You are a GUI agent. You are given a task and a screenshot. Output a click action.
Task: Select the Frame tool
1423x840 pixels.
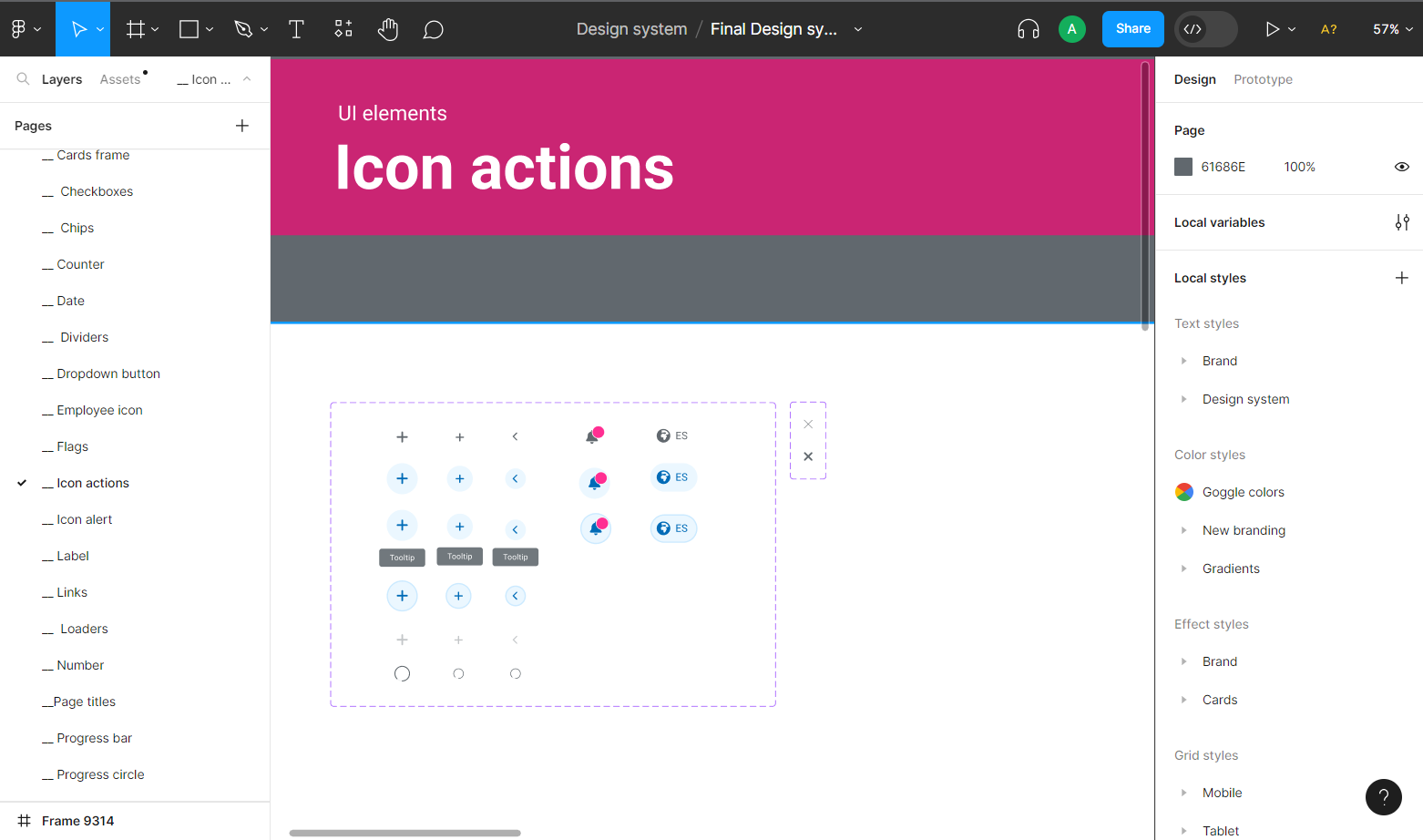click(136, 29)
